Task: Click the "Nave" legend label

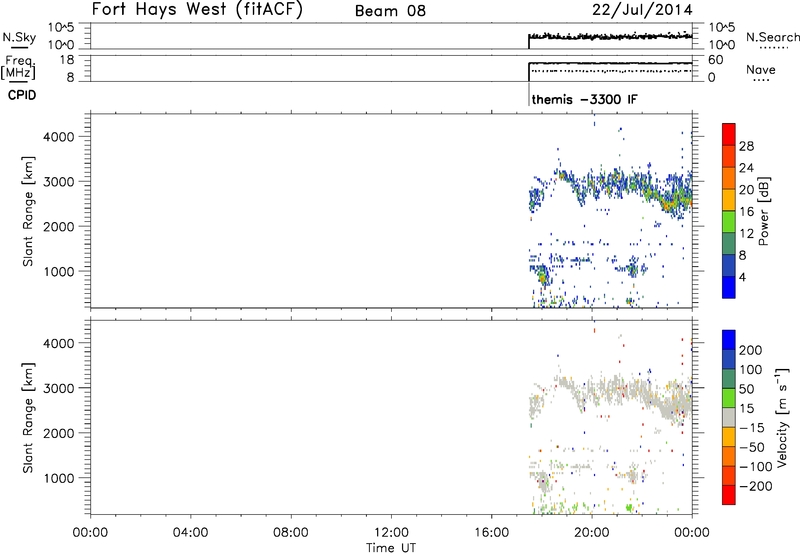Action: click(x=760, y=70)
